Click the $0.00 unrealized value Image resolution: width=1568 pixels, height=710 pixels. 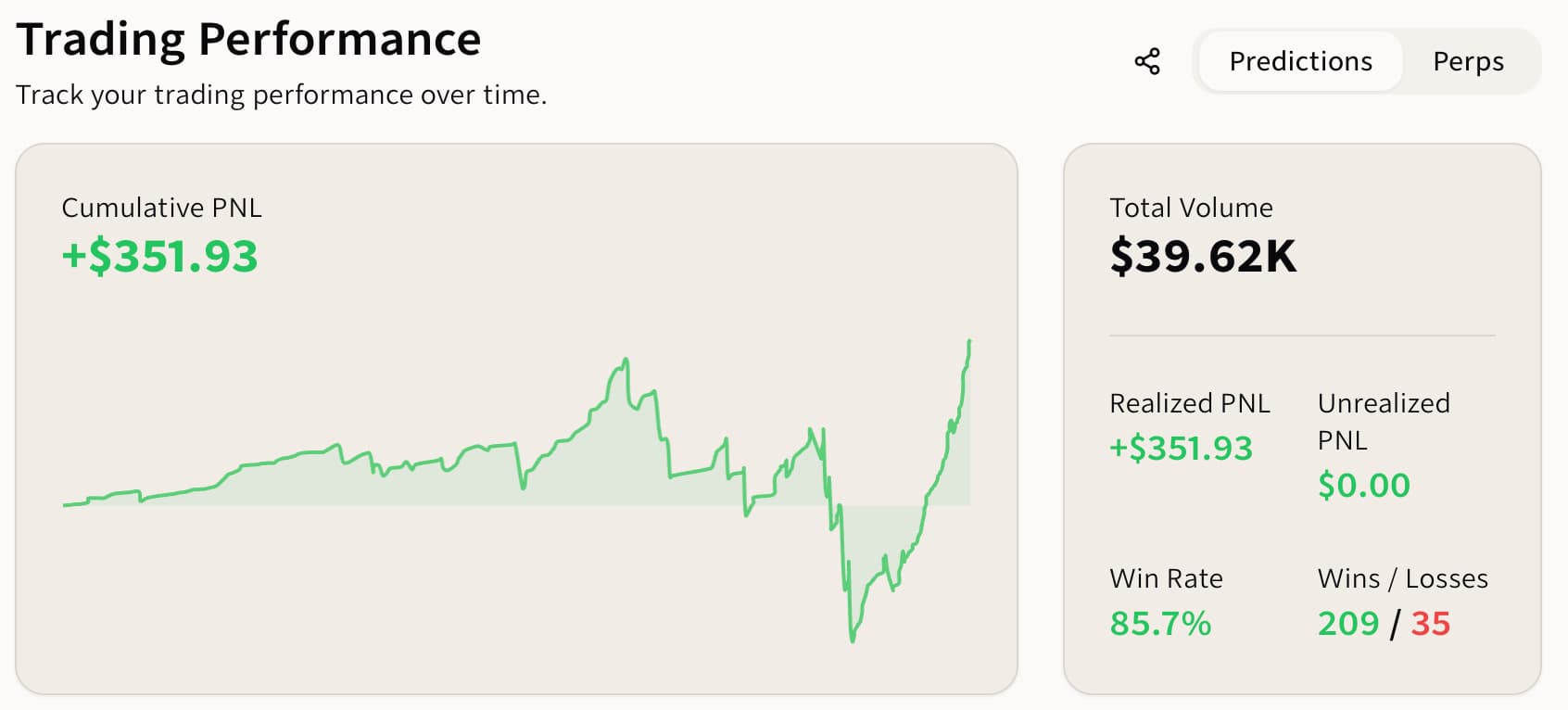tap(1363, 486)
